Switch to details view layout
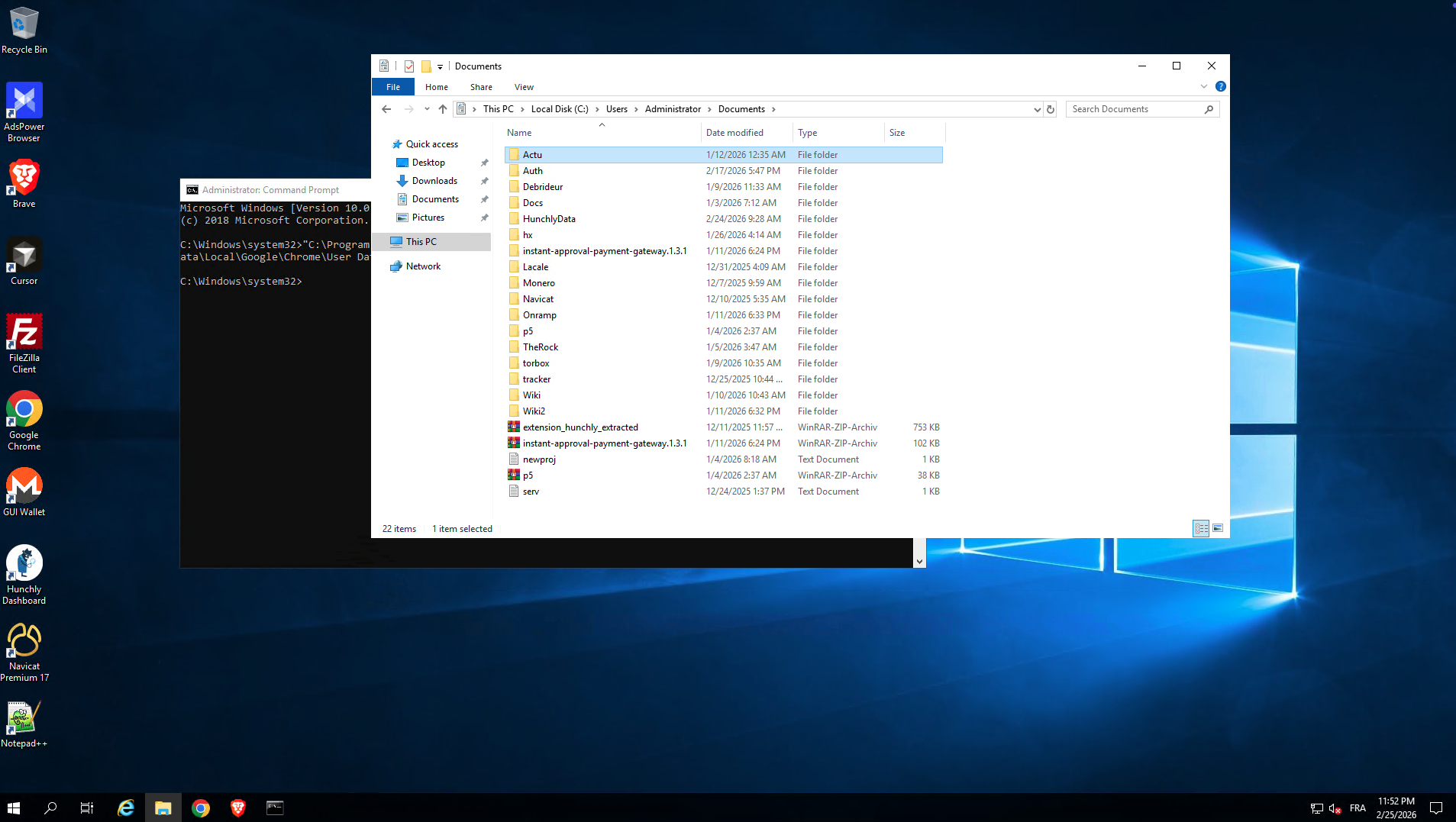 1200,528
